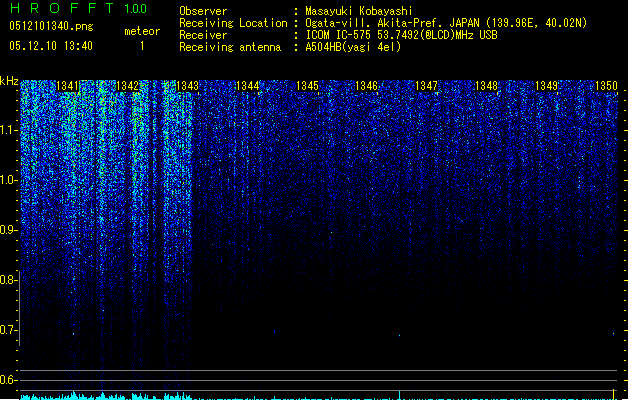Click the 'Receiving Location' field label
Image resolution: width=629 pixels, height=400 pixels.
(233, 23)
